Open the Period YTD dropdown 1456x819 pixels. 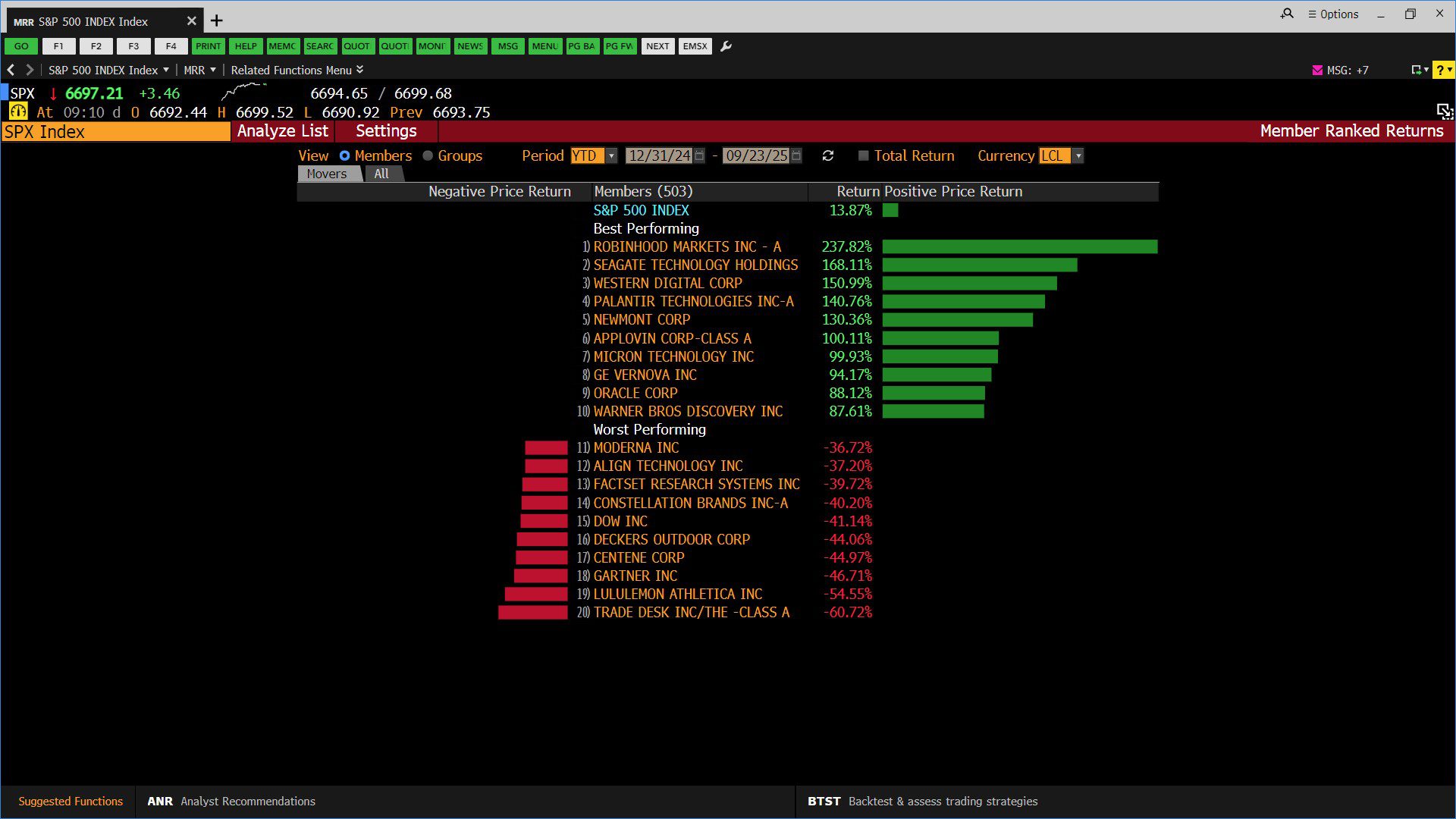[x=611, y=155]
